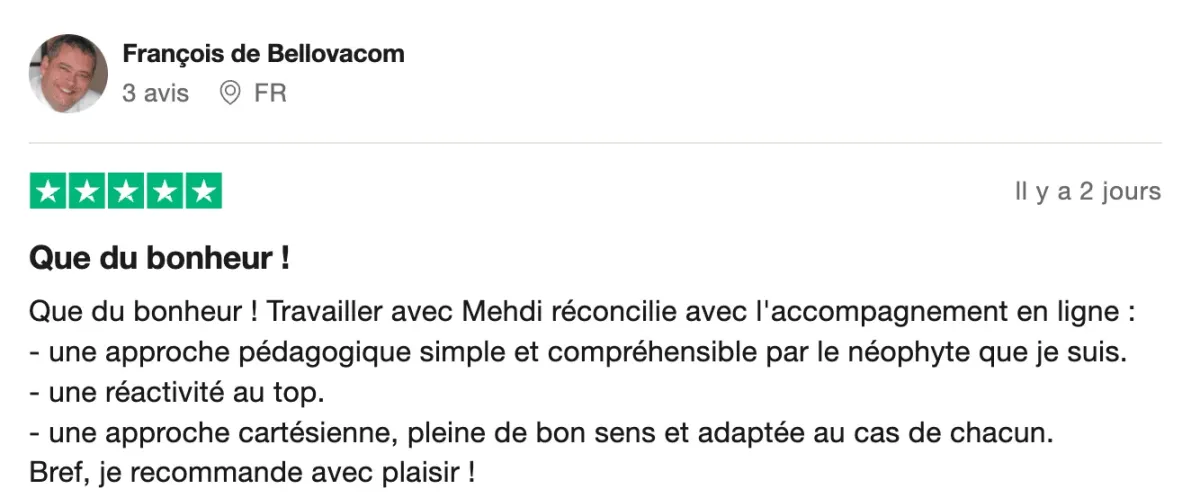Click the second green rating star

click(87, 191)
